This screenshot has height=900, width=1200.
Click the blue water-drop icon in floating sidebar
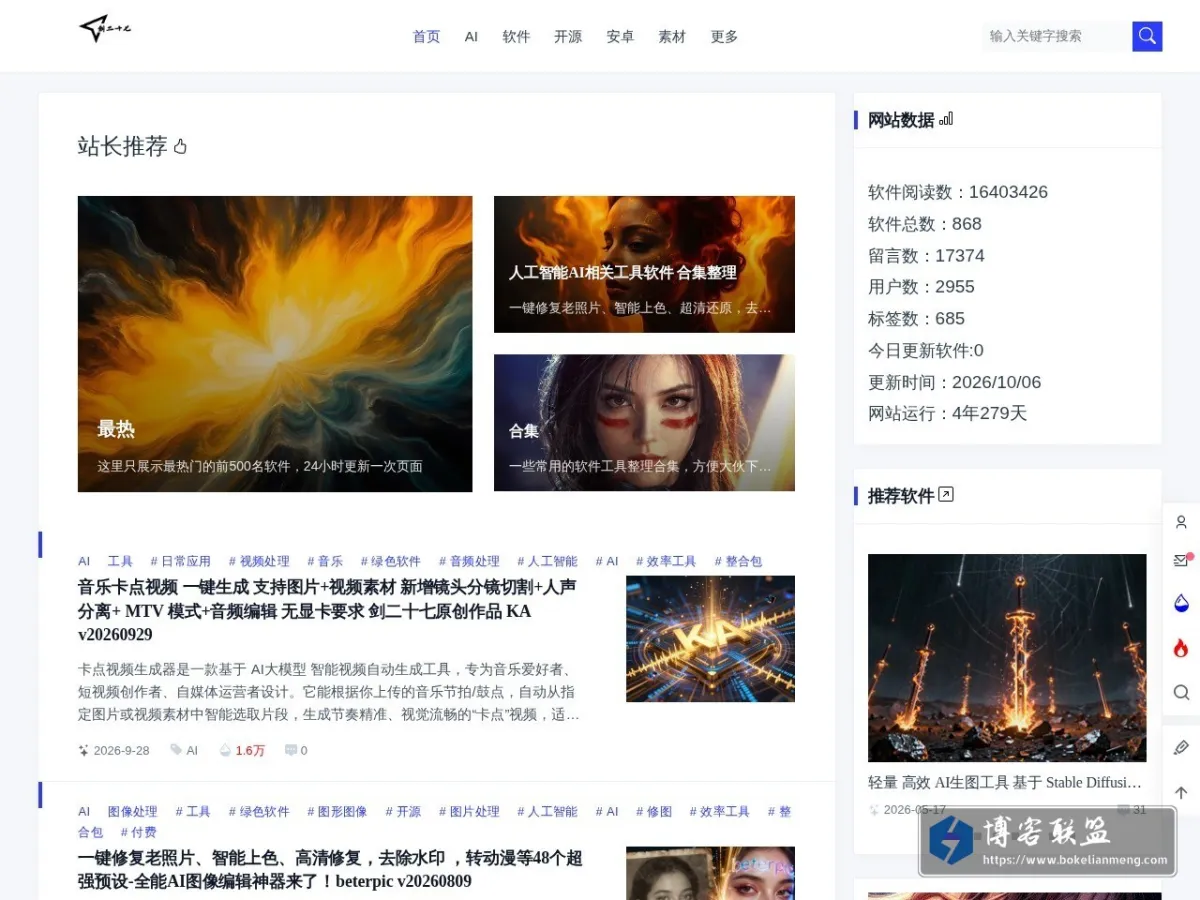click(1181, 603)
